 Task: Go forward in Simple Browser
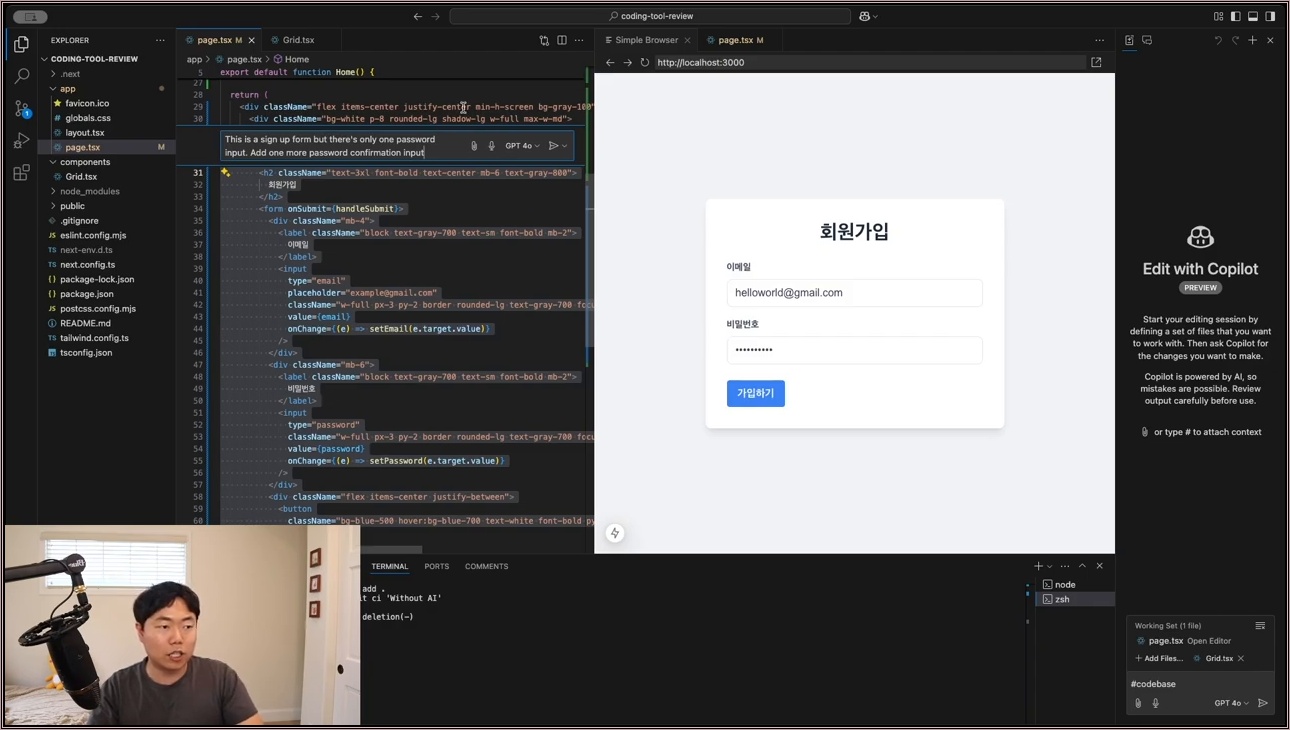(x=627, y=62)
